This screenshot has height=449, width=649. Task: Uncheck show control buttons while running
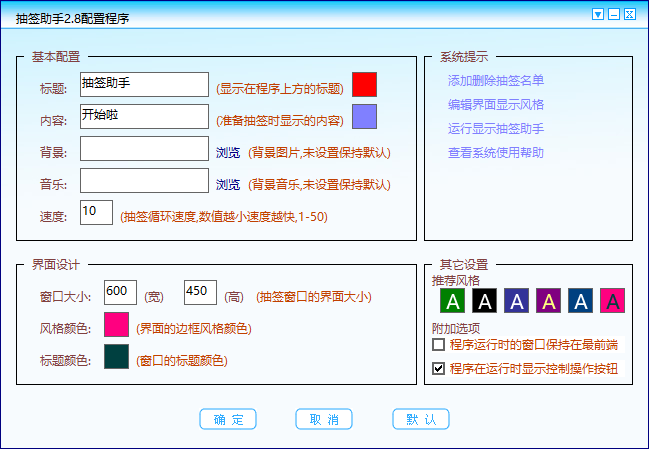[438, 368]
